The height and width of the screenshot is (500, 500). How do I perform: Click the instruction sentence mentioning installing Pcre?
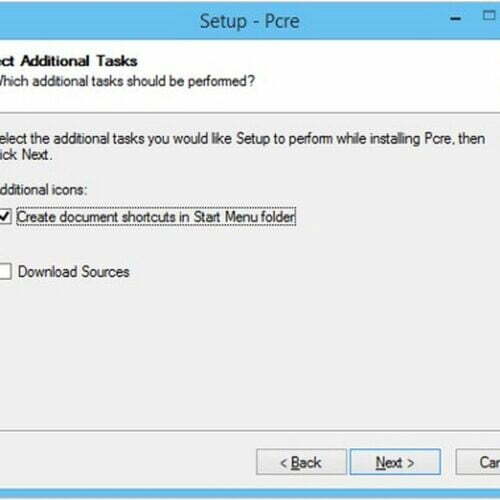pos(242,139)
